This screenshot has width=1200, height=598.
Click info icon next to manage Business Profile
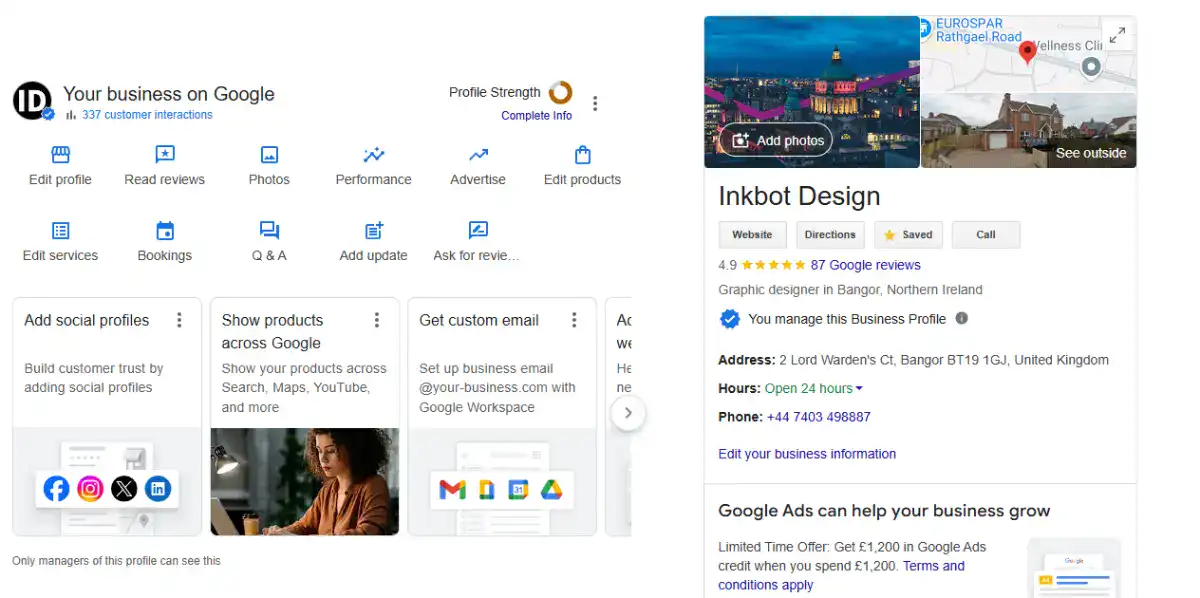click(962, 319)
